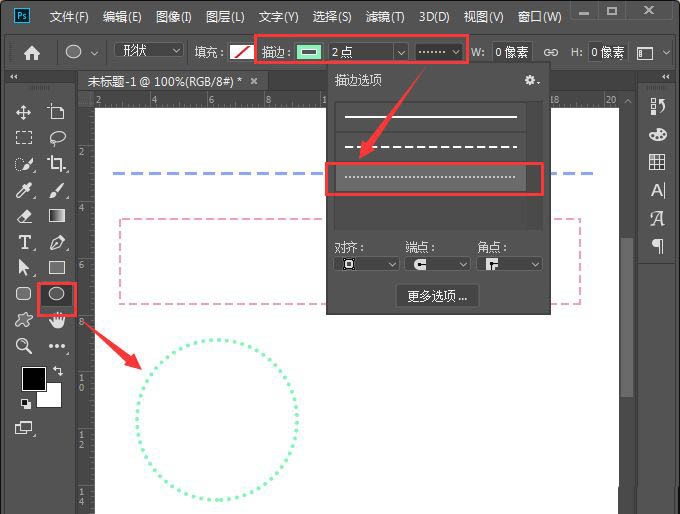Open the stroke options gear menu
The height and width of the screenshot is (514, 680).
532,80
